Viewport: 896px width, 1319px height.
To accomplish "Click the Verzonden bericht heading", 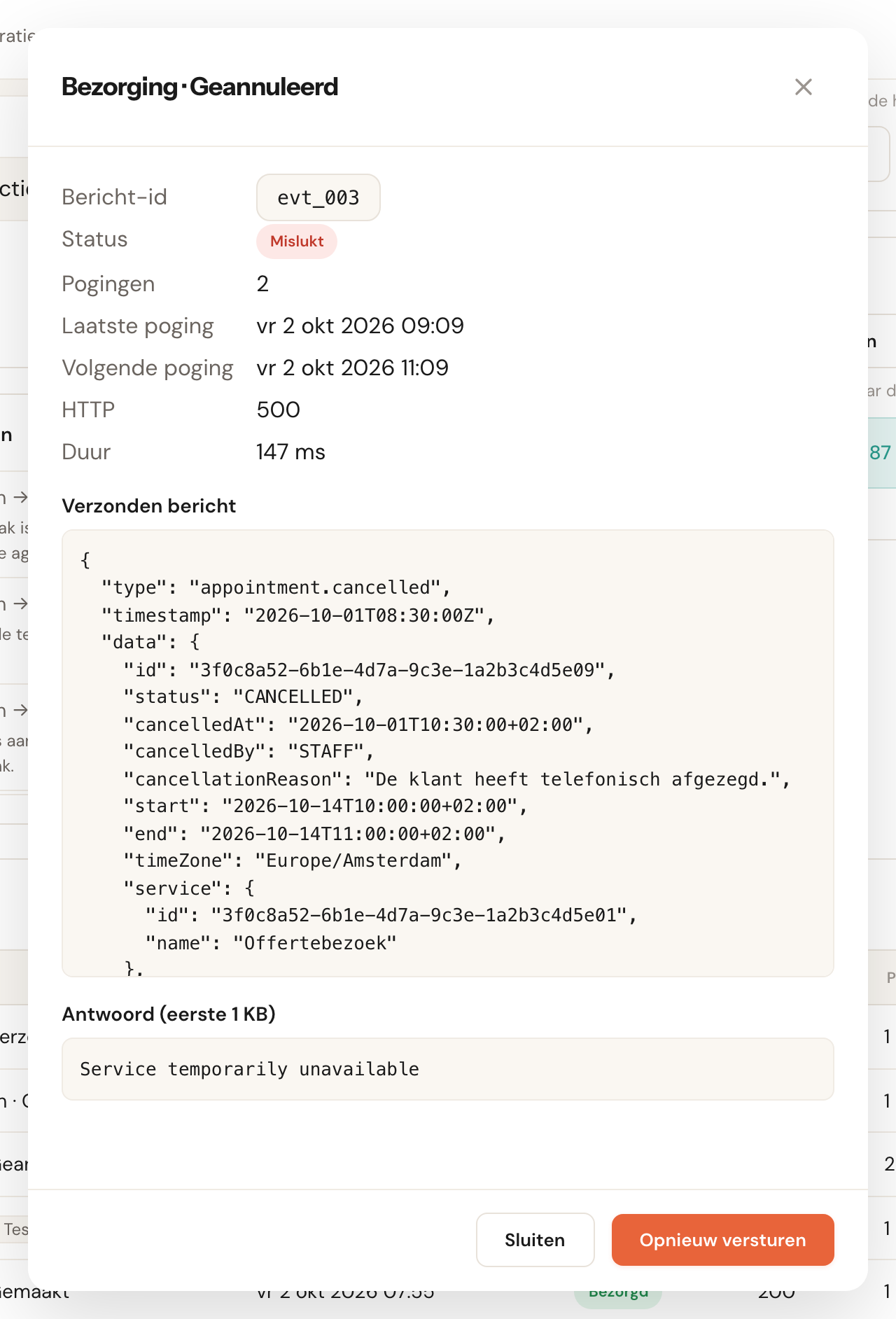I will (149, 506).
